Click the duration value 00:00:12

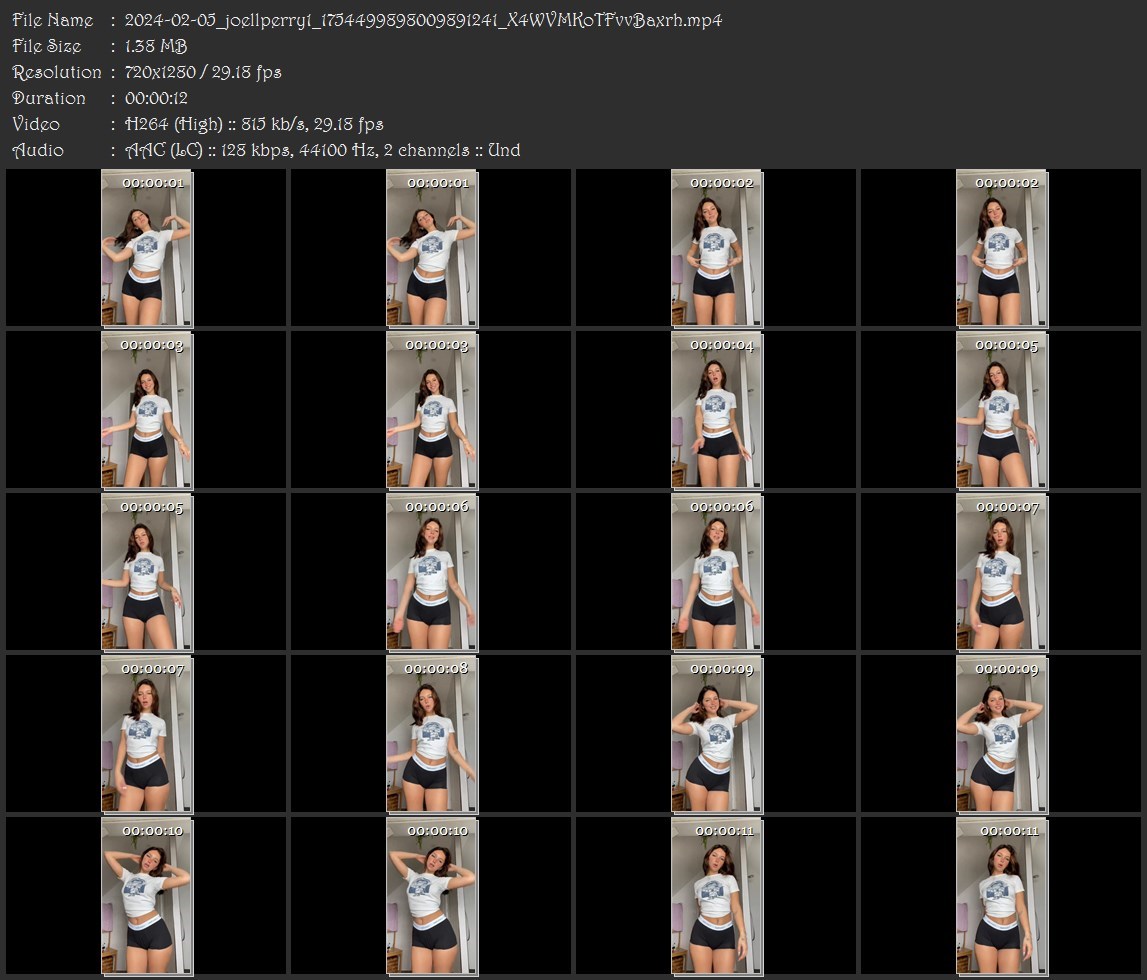[x=156, y=98]
